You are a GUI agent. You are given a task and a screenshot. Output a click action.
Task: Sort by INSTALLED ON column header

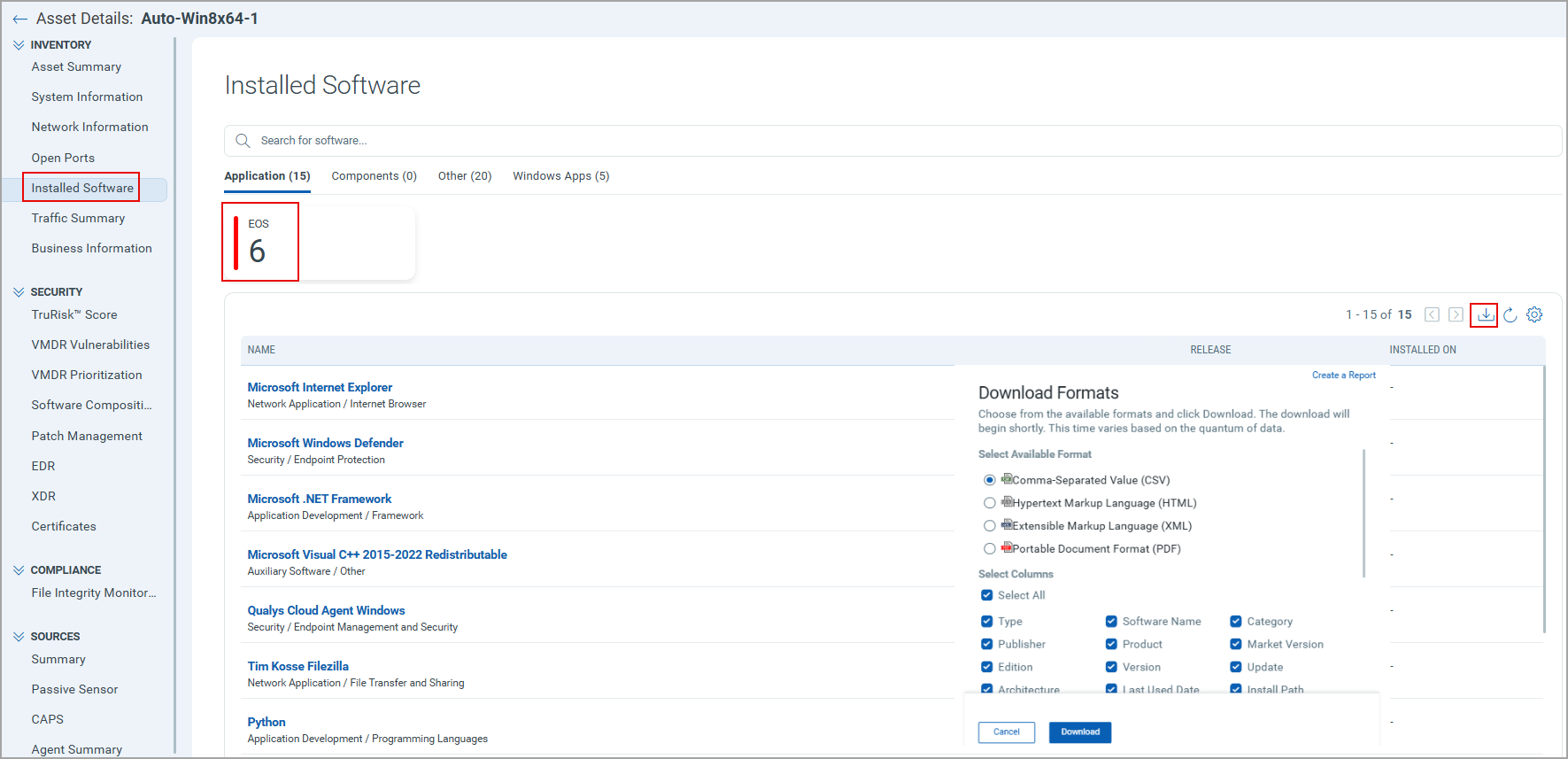coord(1423,351)
